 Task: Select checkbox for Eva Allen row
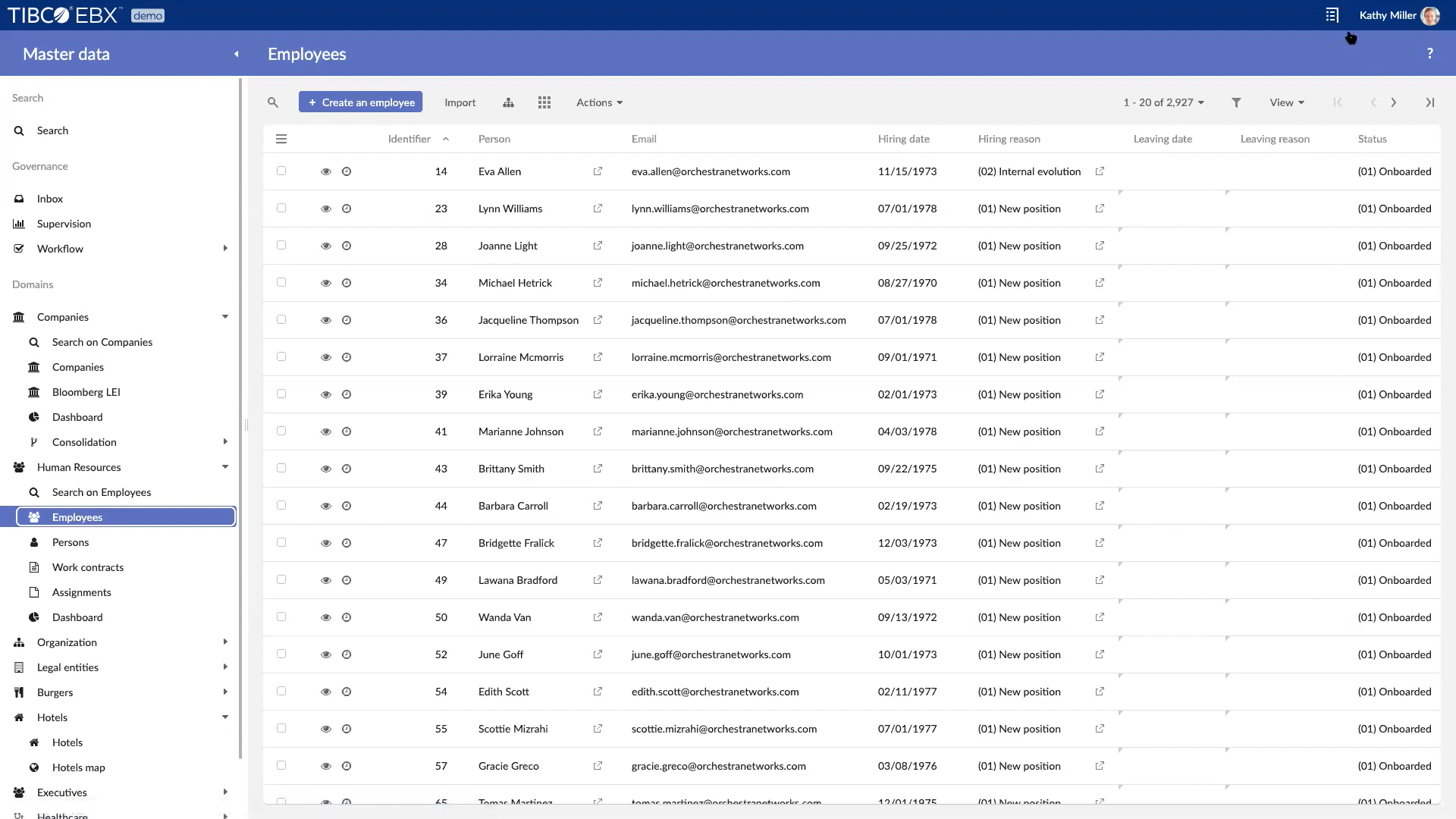[281, 171]
